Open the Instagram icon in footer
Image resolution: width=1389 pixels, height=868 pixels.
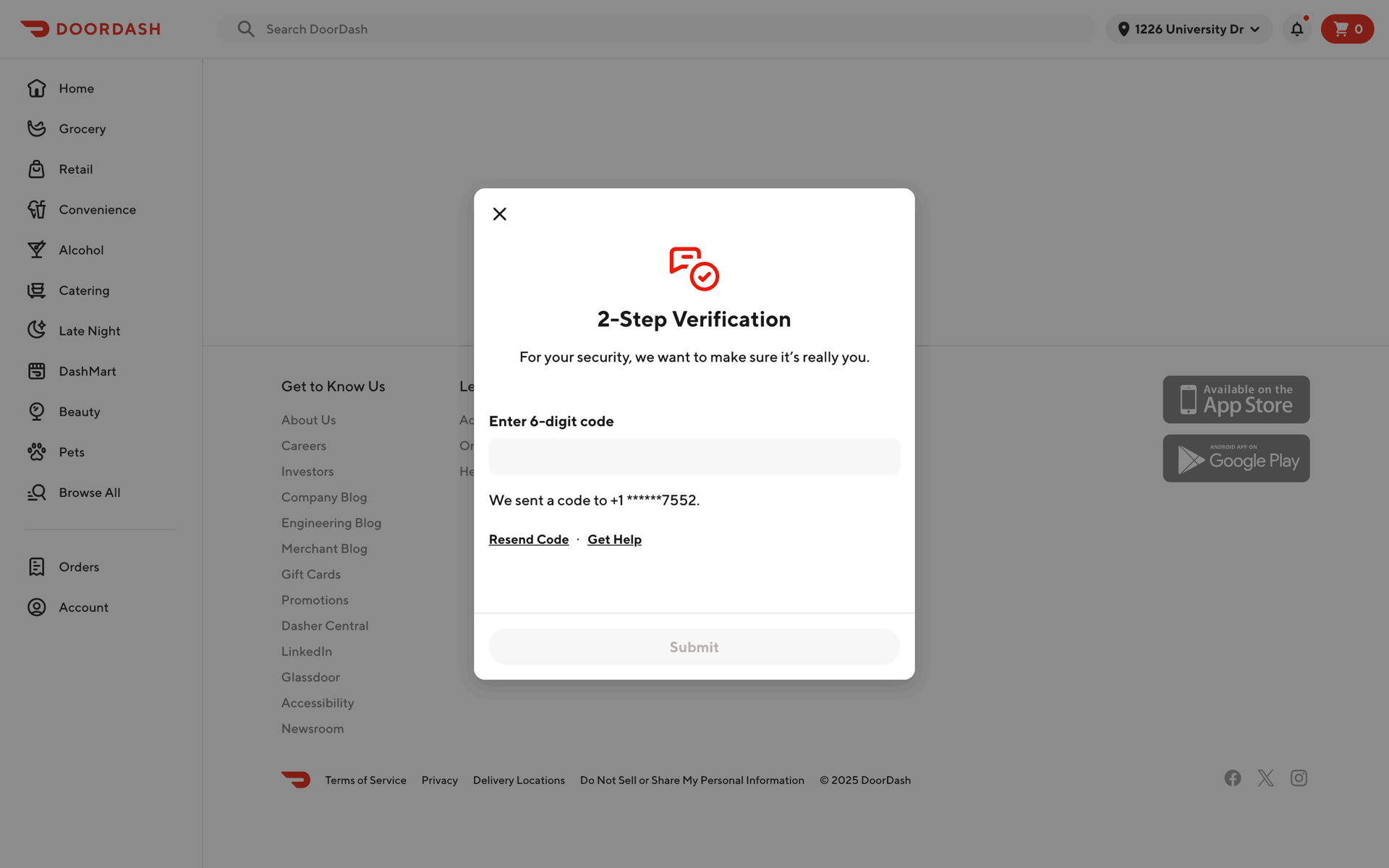[1299, 778]
